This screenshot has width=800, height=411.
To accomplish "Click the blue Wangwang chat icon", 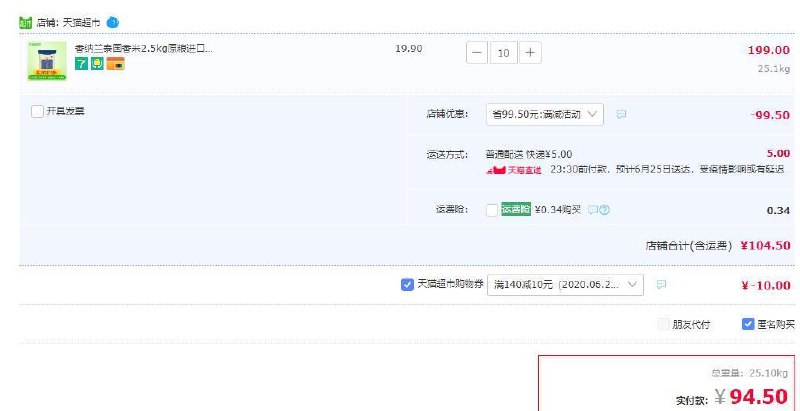I will [x=113, y=21].
